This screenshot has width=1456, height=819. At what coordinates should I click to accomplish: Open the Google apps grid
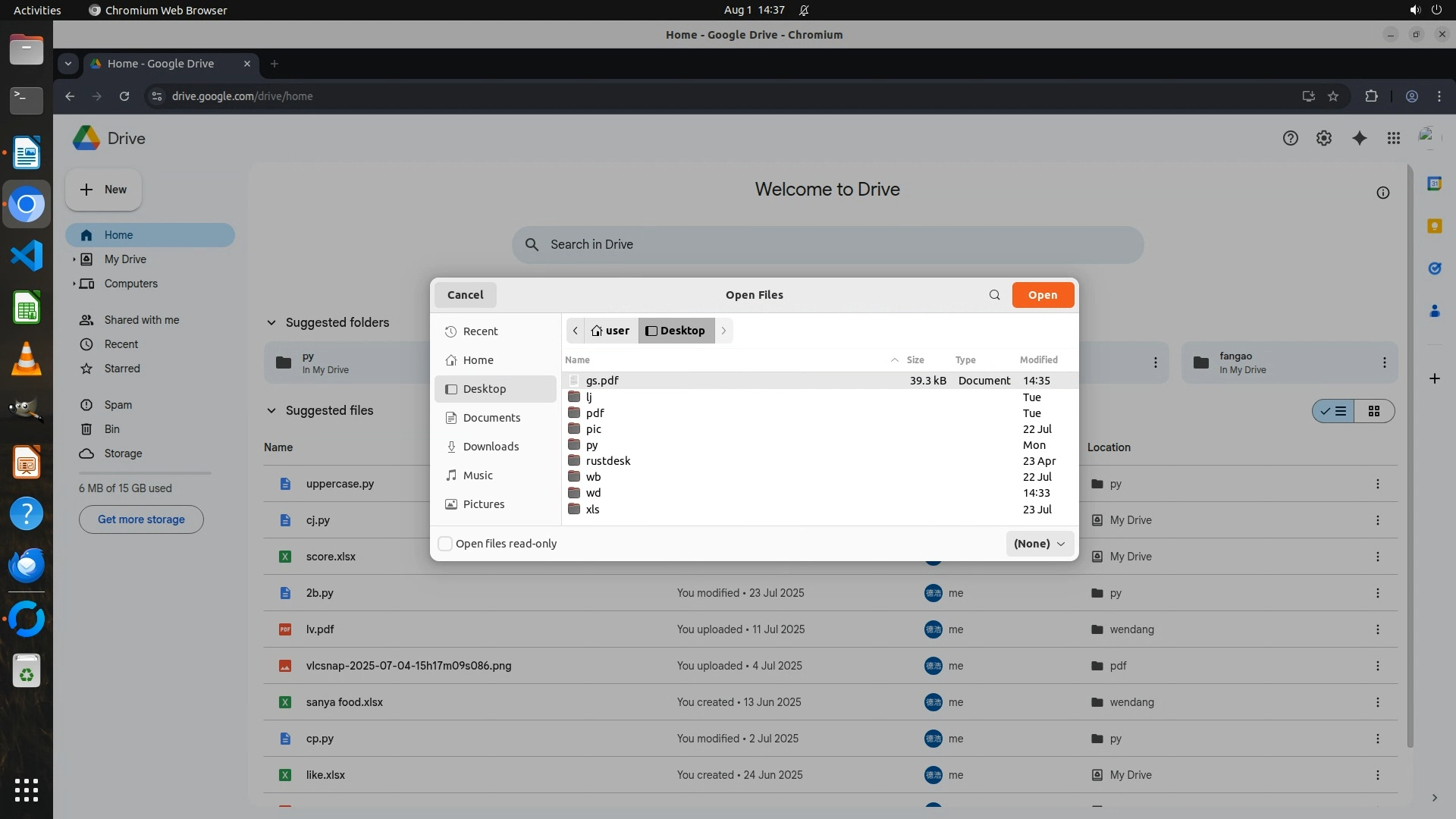point(1393,138)
